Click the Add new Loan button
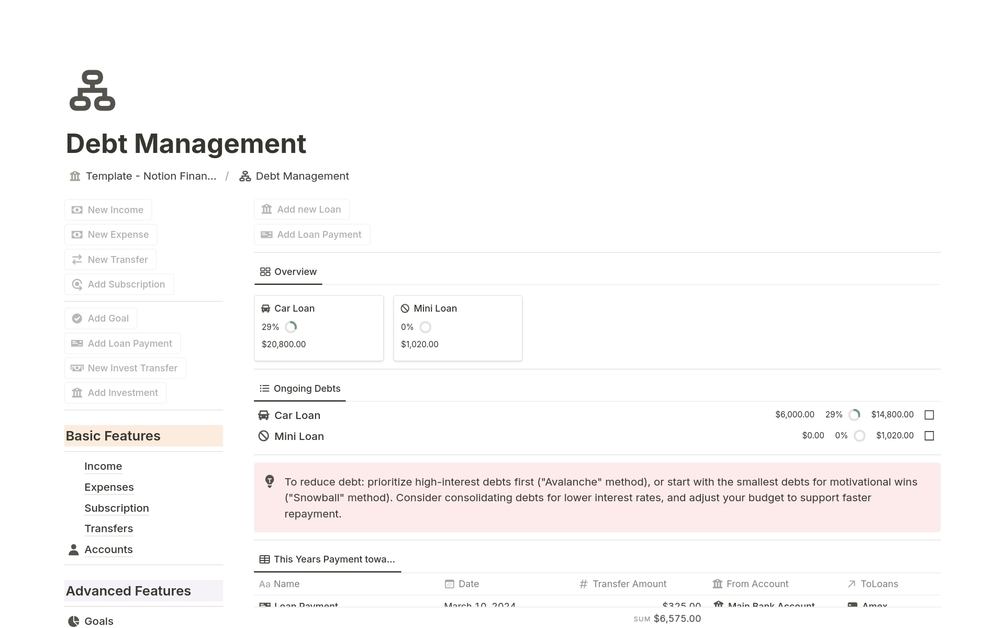 302,210
